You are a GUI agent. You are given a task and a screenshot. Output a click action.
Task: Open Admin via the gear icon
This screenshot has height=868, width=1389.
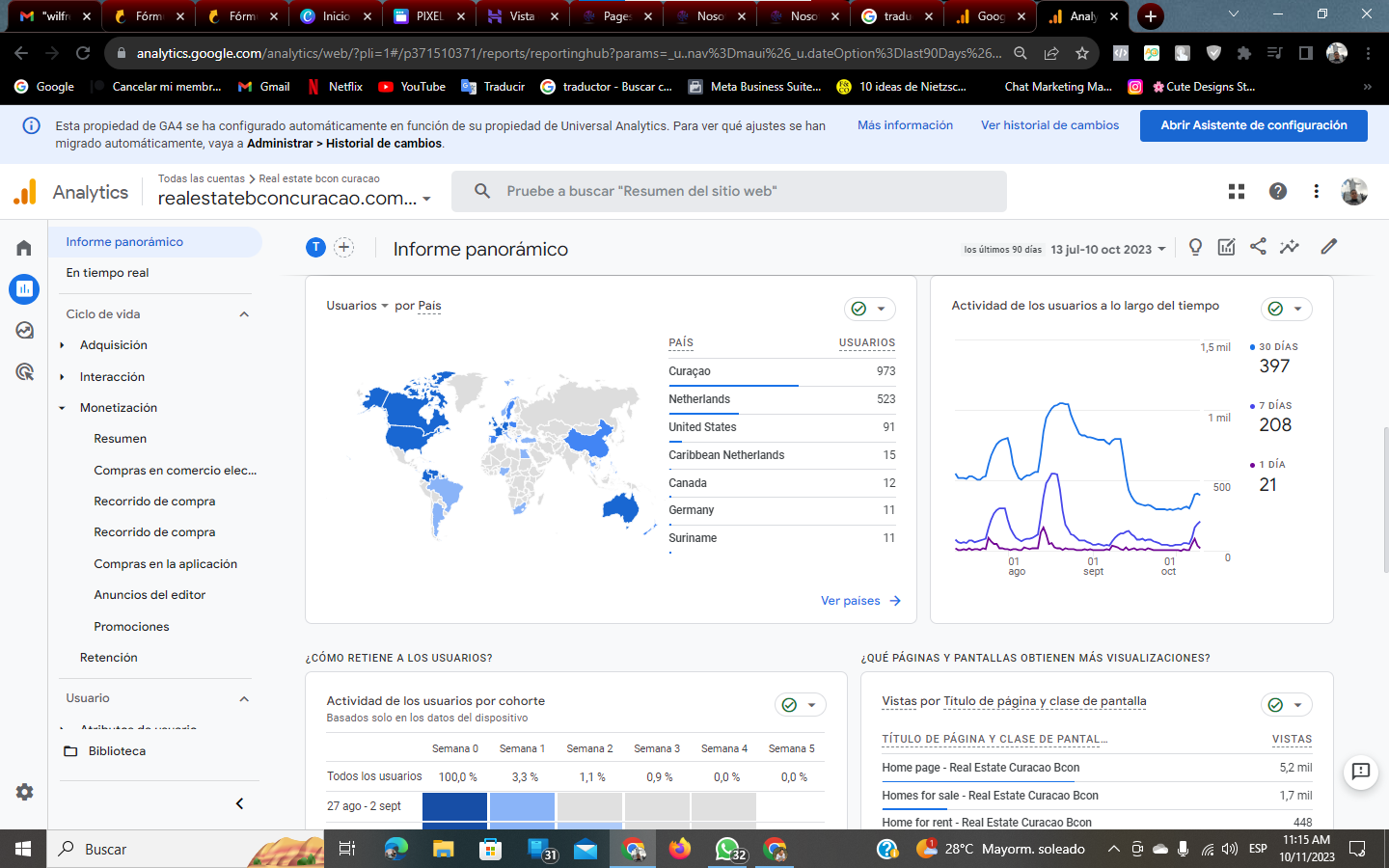click(24, 792)
